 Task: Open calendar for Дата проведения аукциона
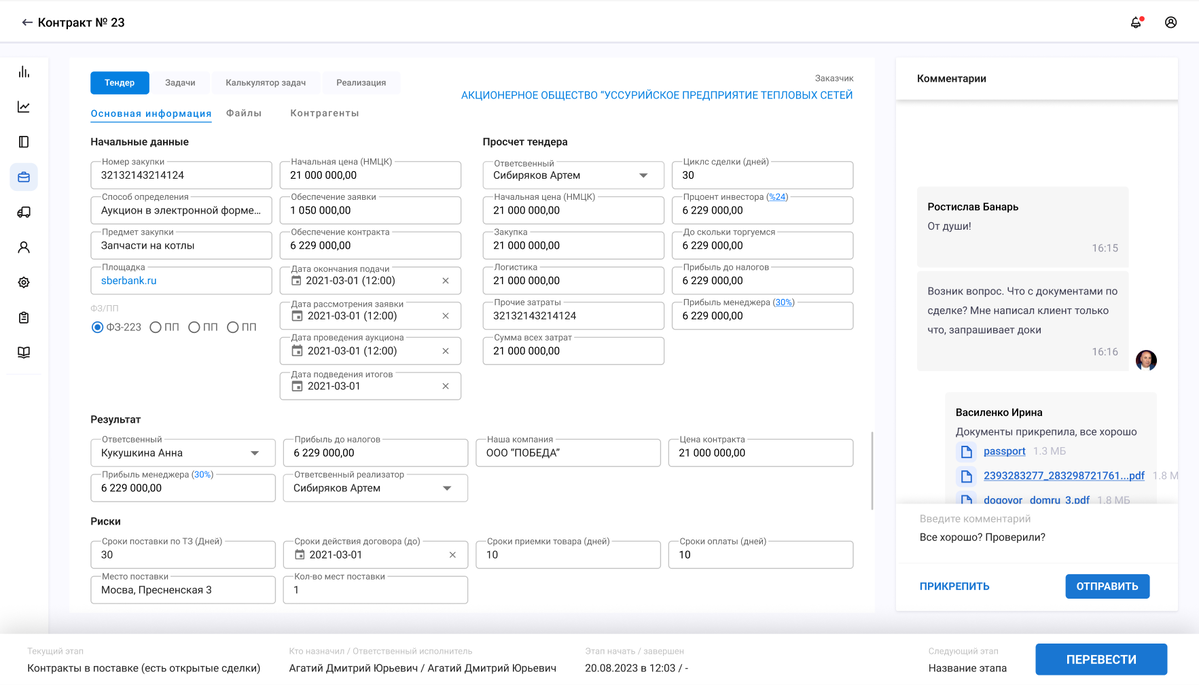pos(297,351)
